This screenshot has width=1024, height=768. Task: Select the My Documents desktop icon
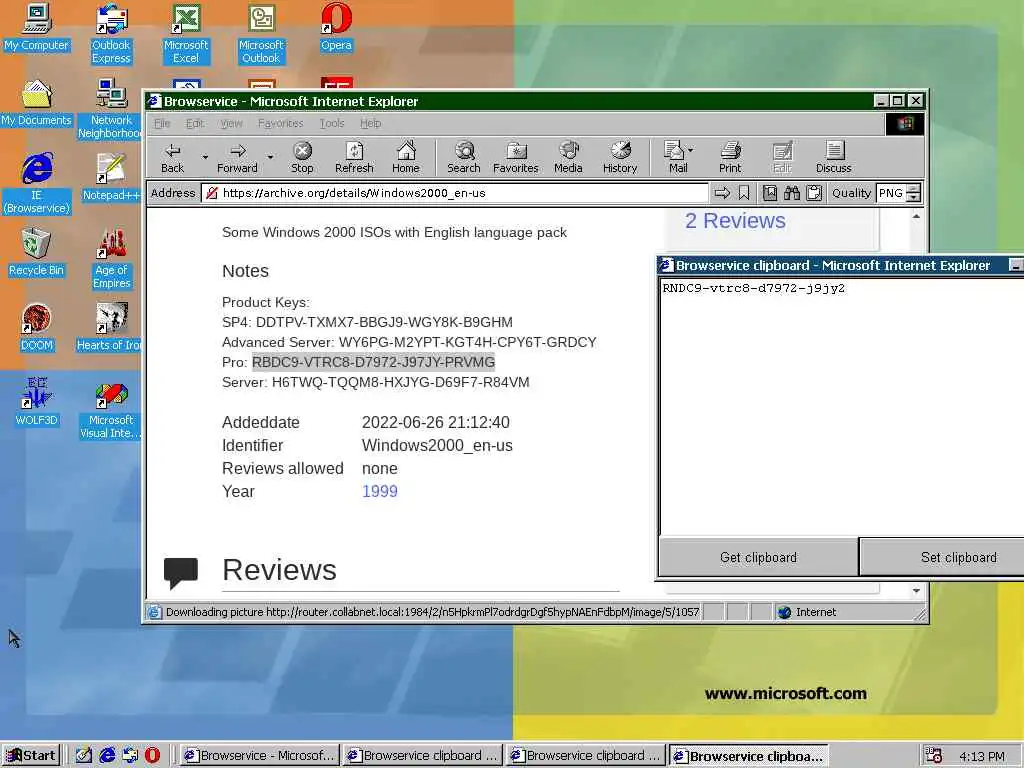(x=37, y=103)
